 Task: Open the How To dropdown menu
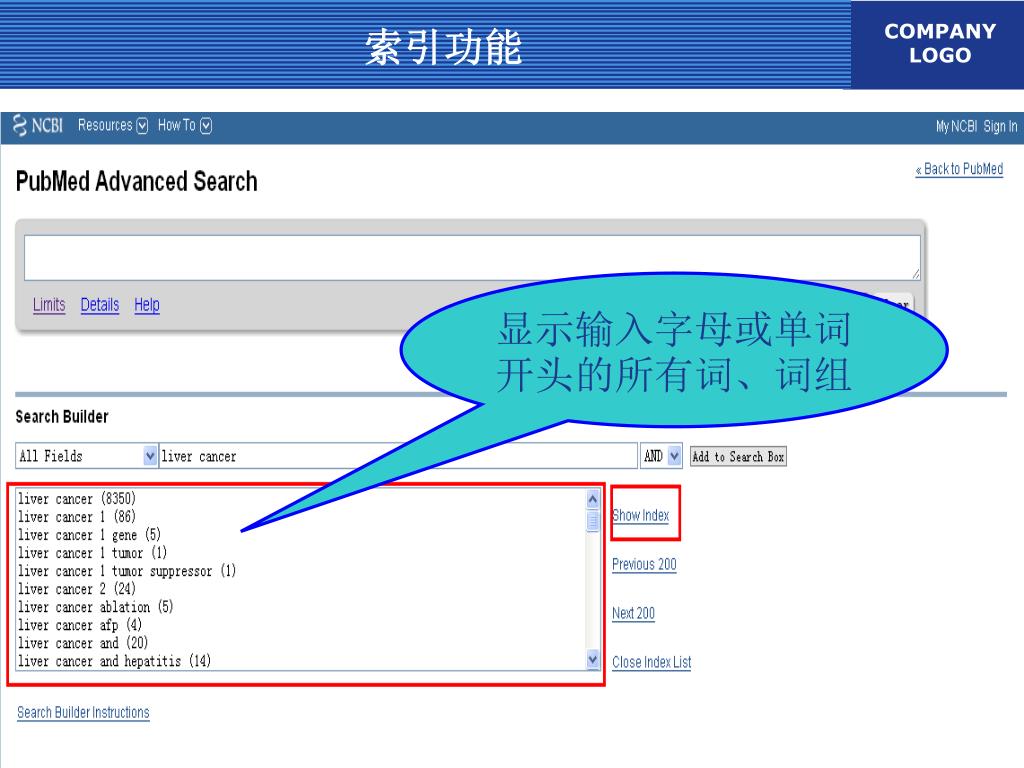coord(185,125)
